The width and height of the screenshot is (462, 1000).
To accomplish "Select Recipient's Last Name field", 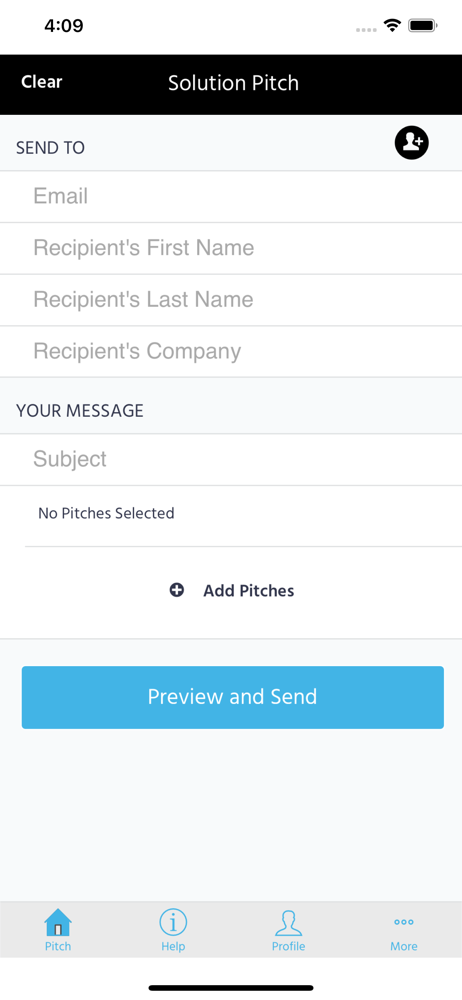I will [231, 300].
